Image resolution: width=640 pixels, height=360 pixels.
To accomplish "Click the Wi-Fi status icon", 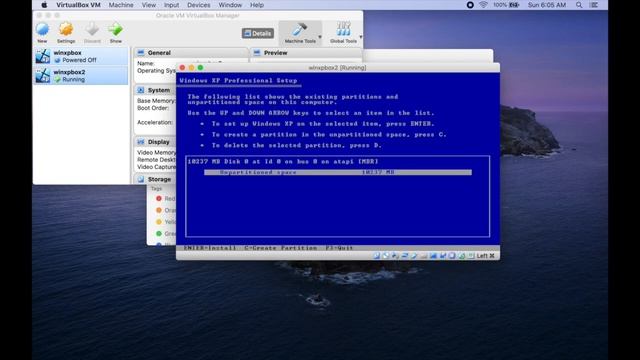I will coord(483,5).
